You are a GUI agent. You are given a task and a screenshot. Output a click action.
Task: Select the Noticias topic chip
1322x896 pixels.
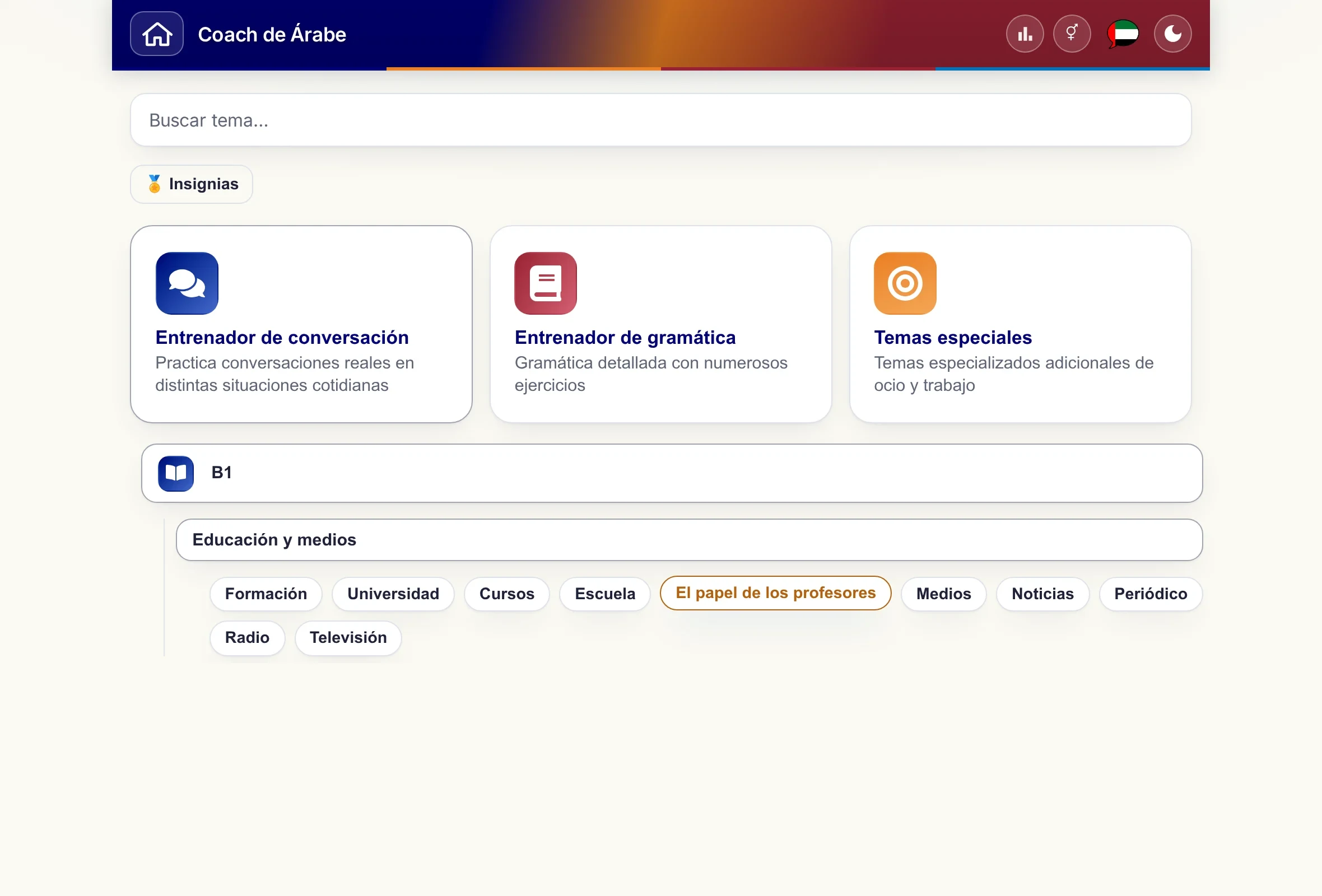(1042, 594)
